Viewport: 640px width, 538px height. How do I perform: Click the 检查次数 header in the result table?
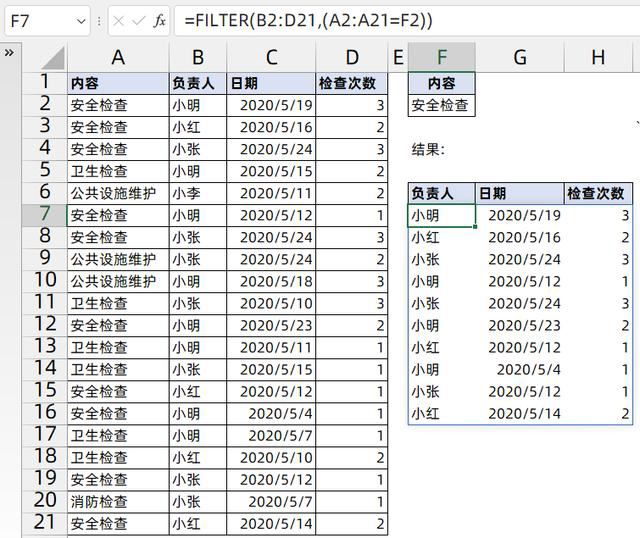[x=596, y=193]
